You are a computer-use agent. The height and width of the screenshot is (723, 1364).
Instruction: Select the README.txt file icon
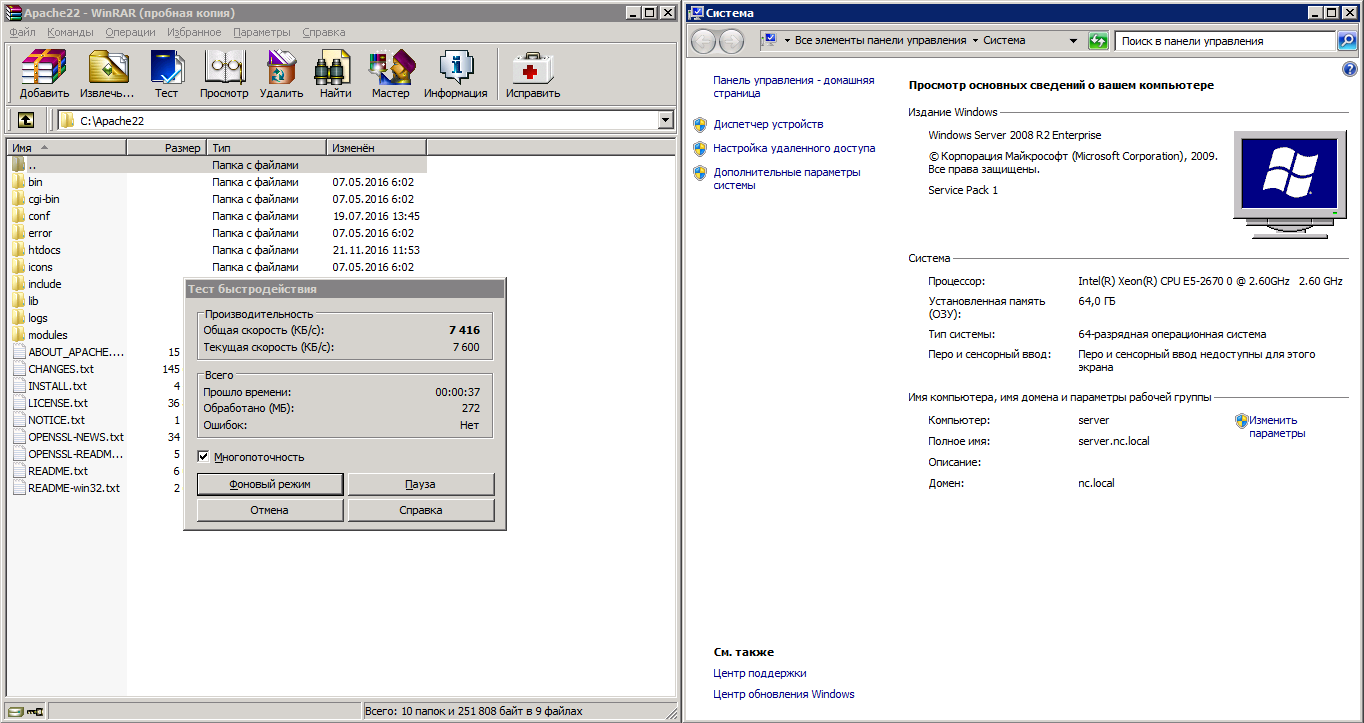(x=19, y=471)
